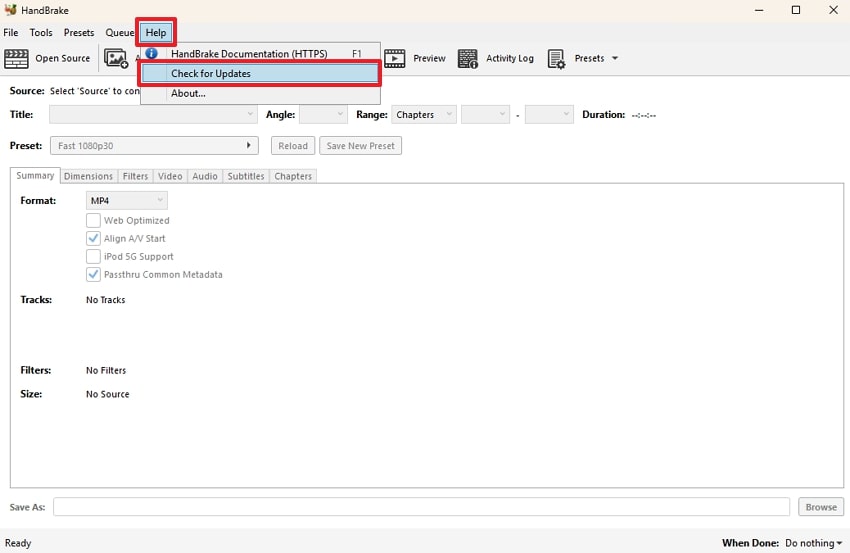Enable iPod 5G Support checkbox
Viewport: 850px width, 553px height.
tap(93, 256)
